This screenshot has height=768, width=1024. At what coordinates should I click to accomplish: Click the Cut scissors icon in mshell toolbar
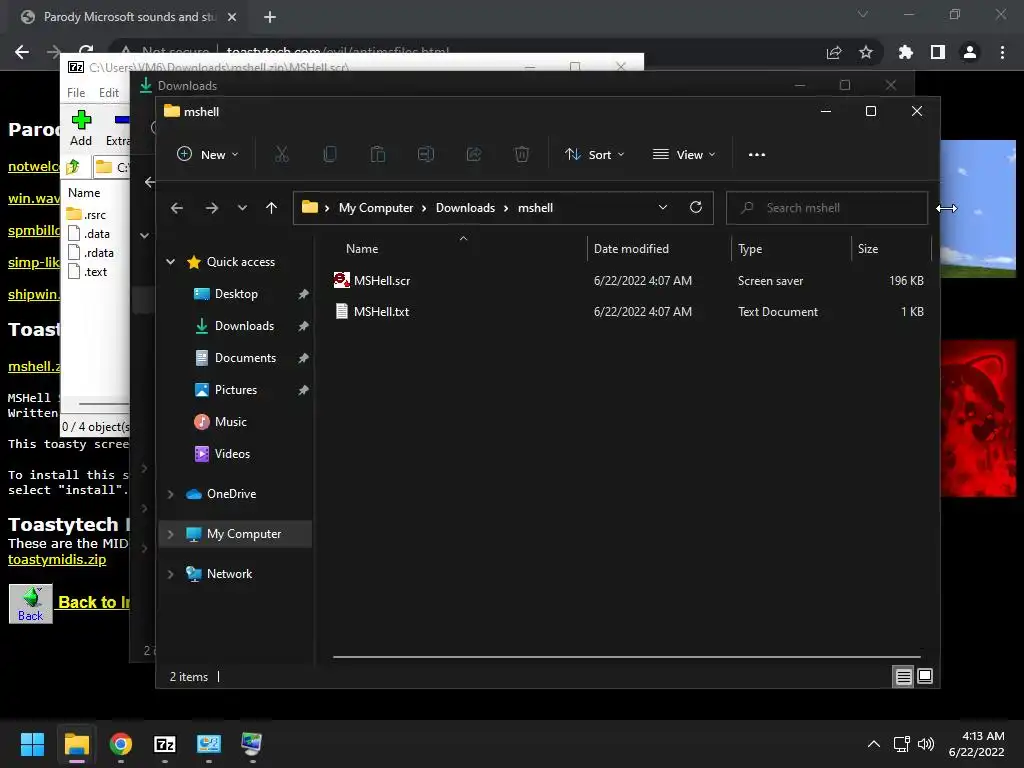click(281, 155)
